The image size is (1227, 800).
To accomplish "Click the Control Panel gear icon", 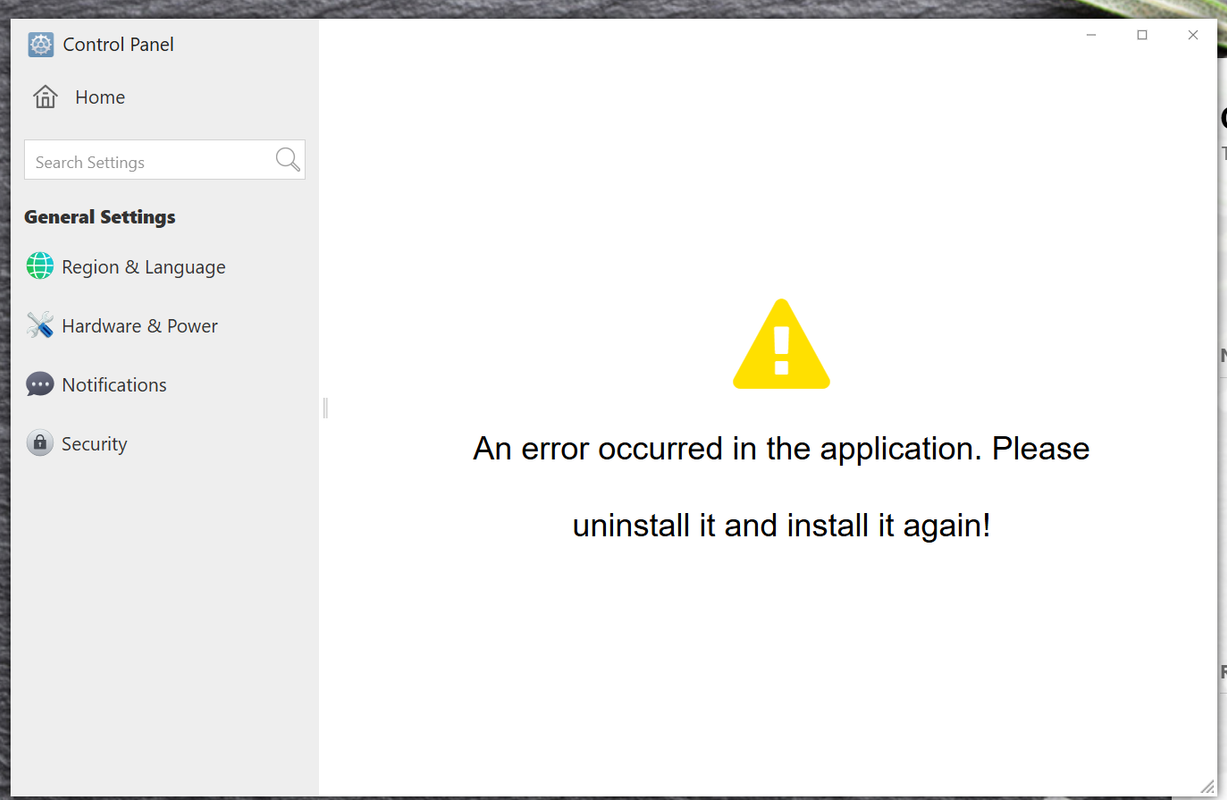I will click(x=41, y=44).
